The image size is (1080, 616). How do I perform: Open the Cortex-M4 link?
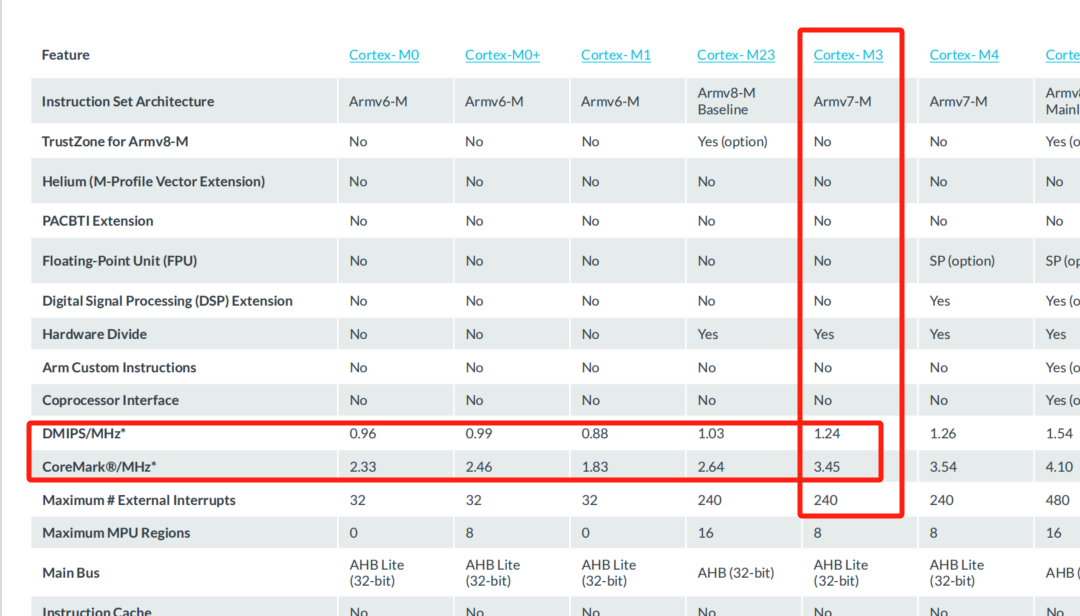(x=964, y=55)
